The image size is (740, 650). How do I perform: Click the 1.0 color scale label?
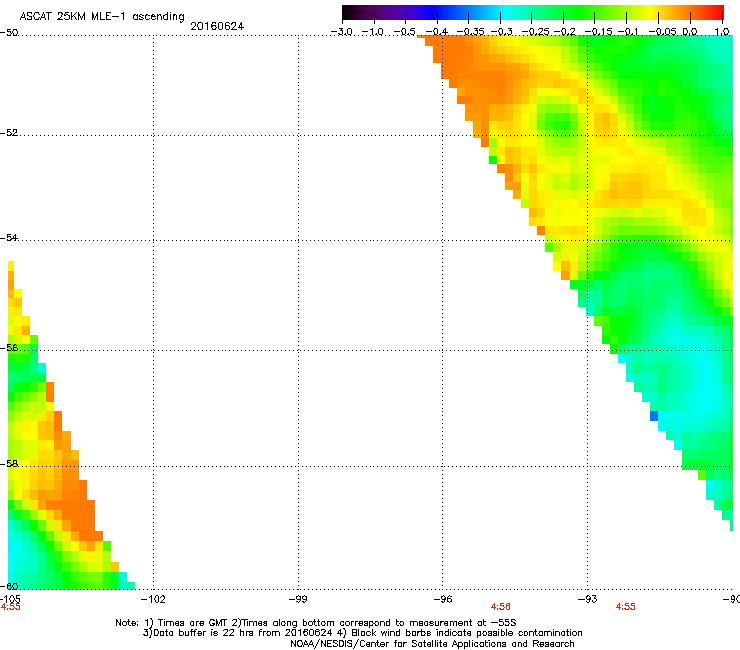(x=722, y=32)
